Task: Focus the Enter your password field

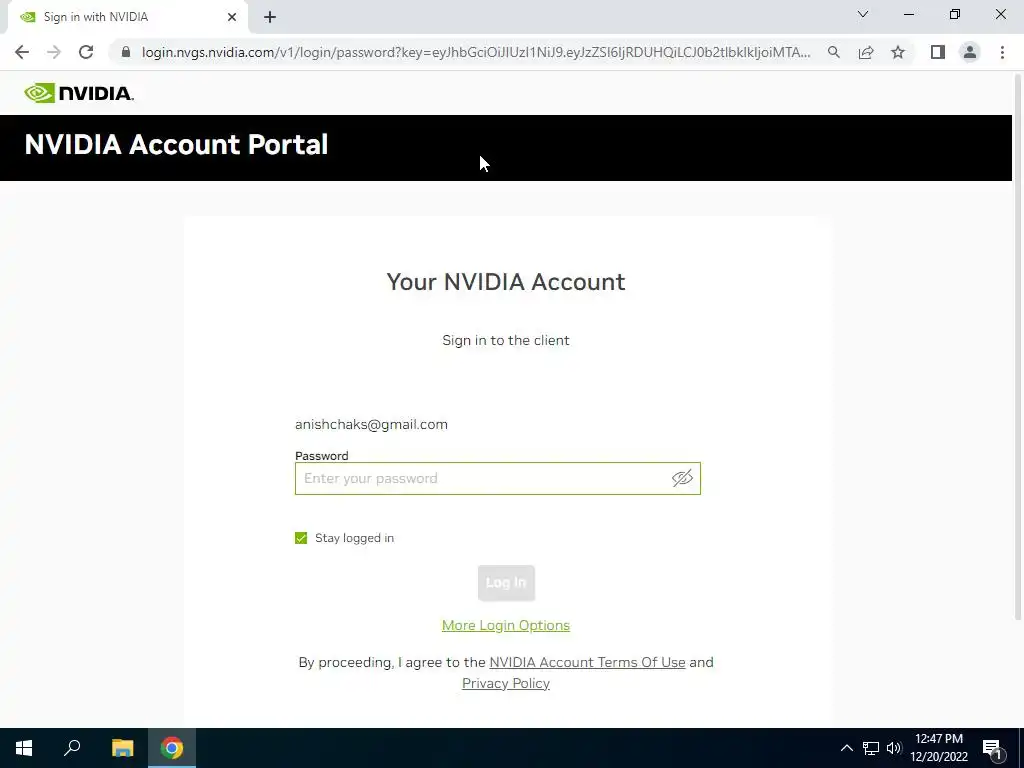Action: pyautogui.click(x=498, y=478)
